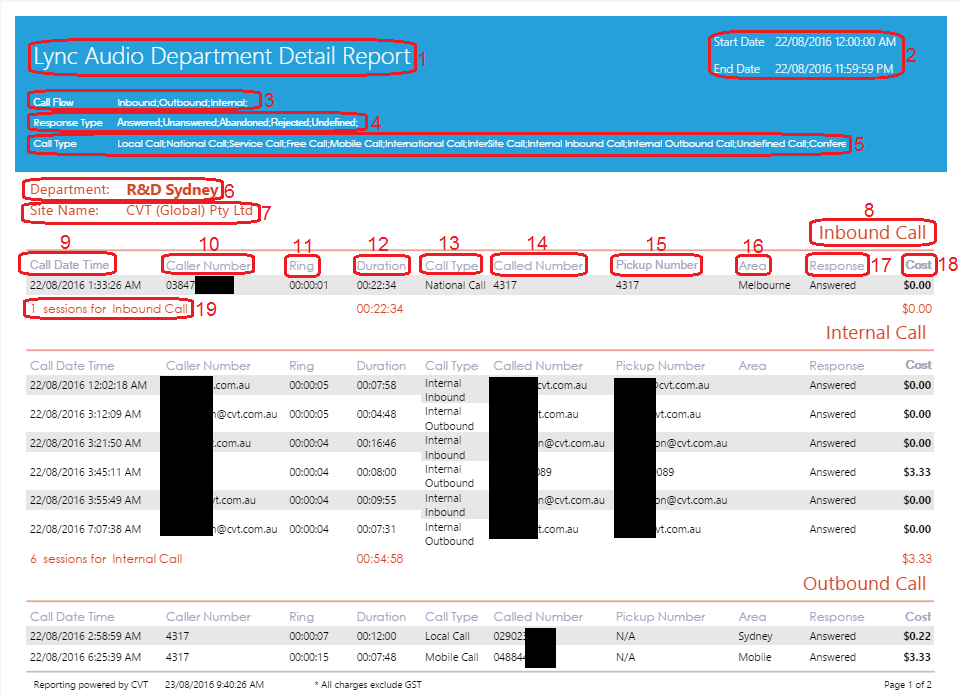Click the 6 sessions for Internal Call summary
The height and width of the screenshot is (695, 961).
[x=106, y=559]
